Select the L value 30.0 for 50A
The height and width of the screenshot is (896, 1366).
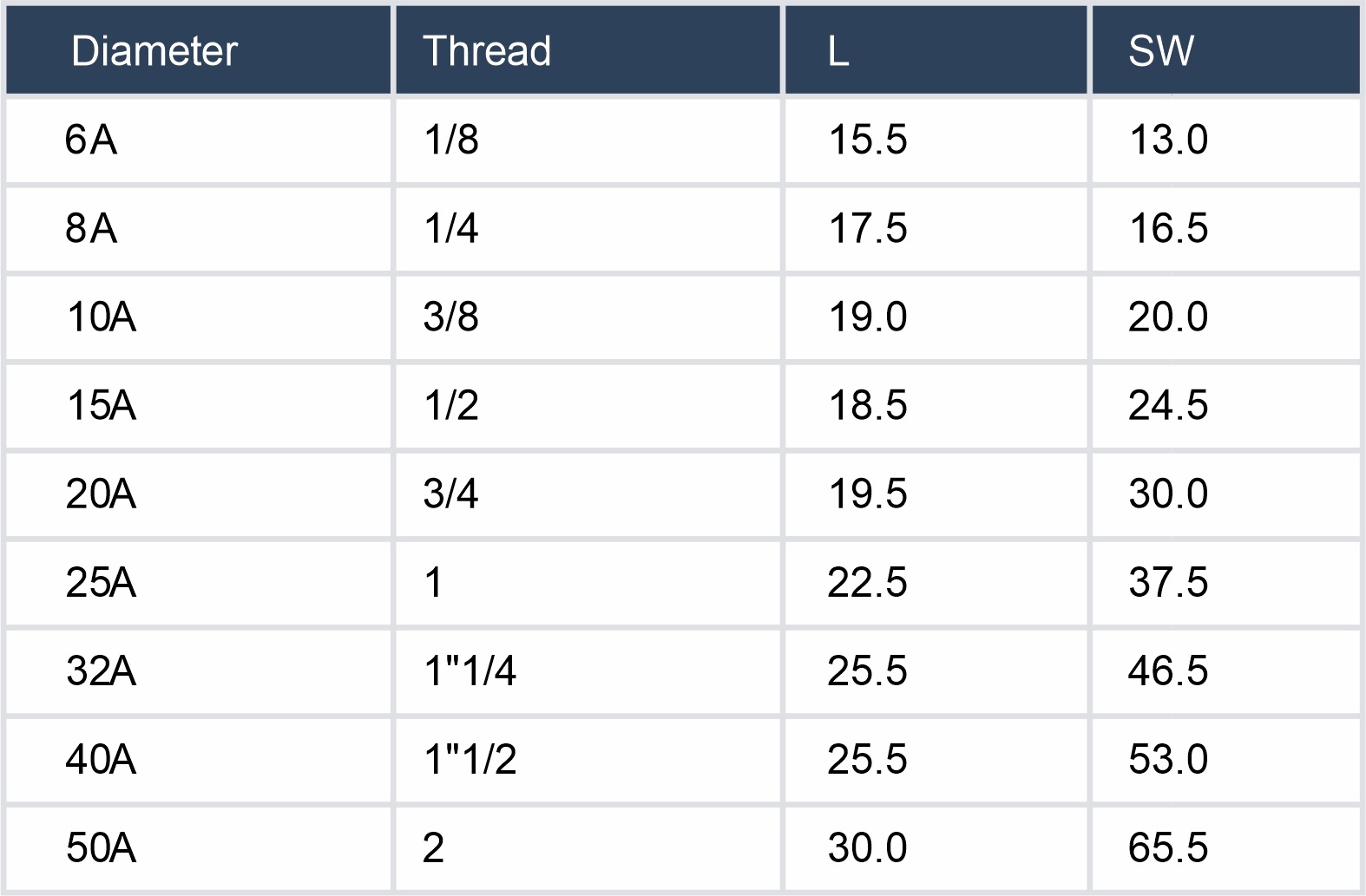point(867,848)
